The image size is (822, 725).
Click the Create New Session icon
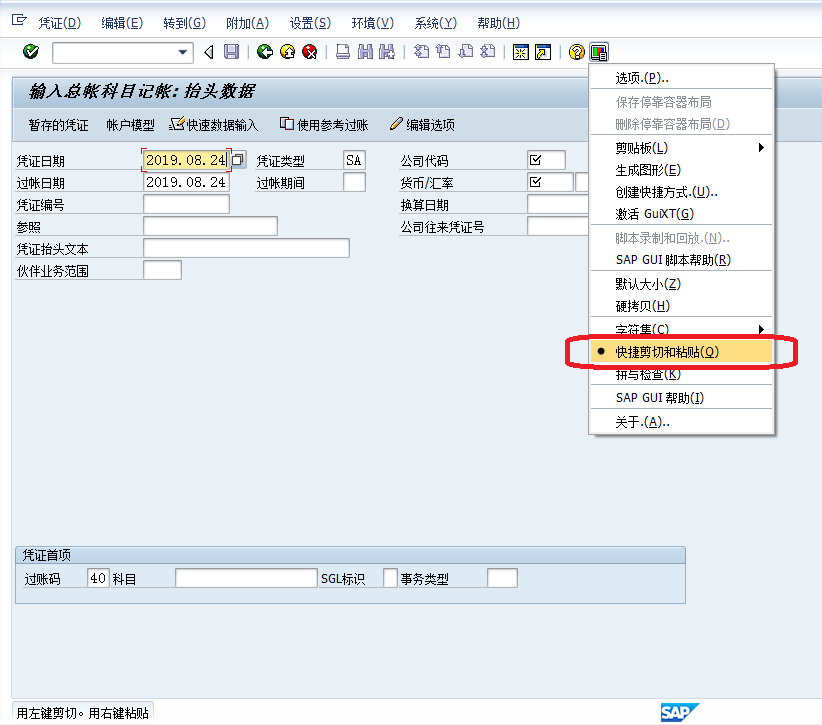coord(521,52)
